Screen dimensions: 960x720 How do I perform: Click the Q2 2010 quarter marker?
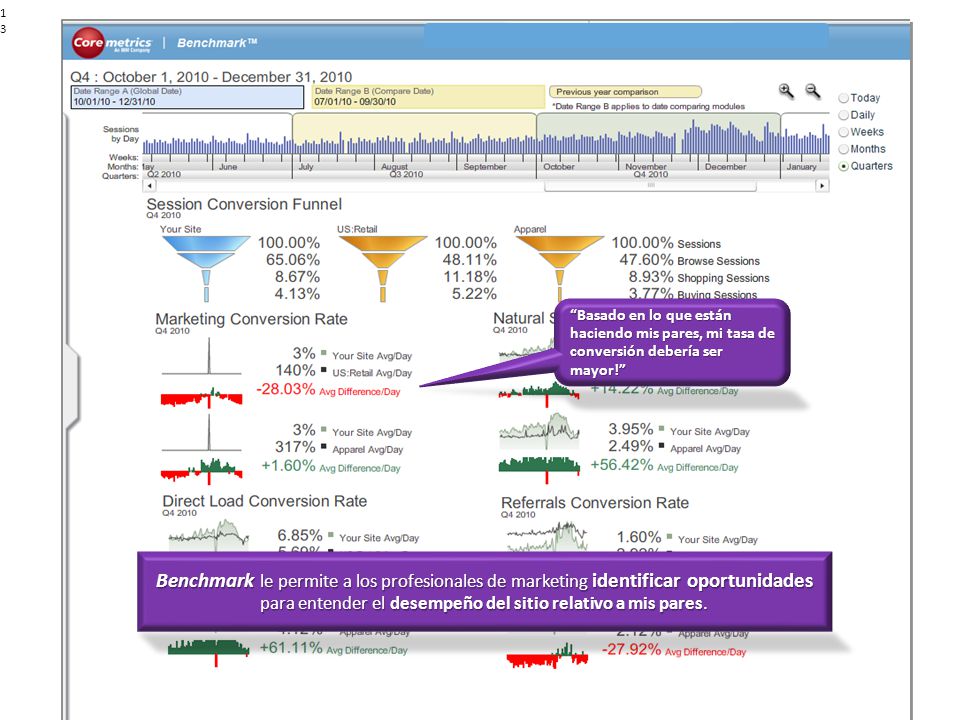(164, 174)
